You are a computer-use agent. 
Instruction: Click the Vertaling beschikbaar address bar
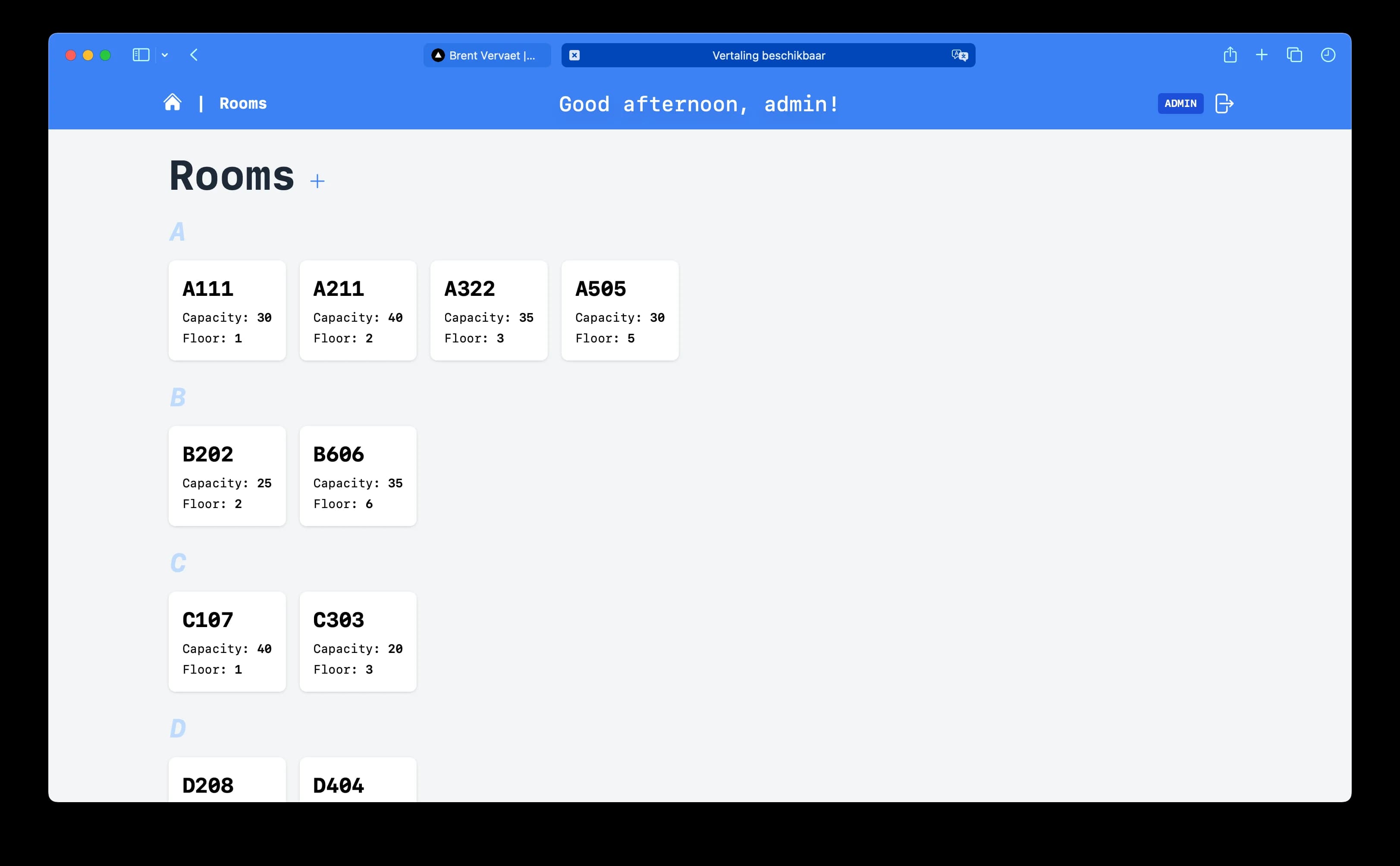click(x=769, y=55)
